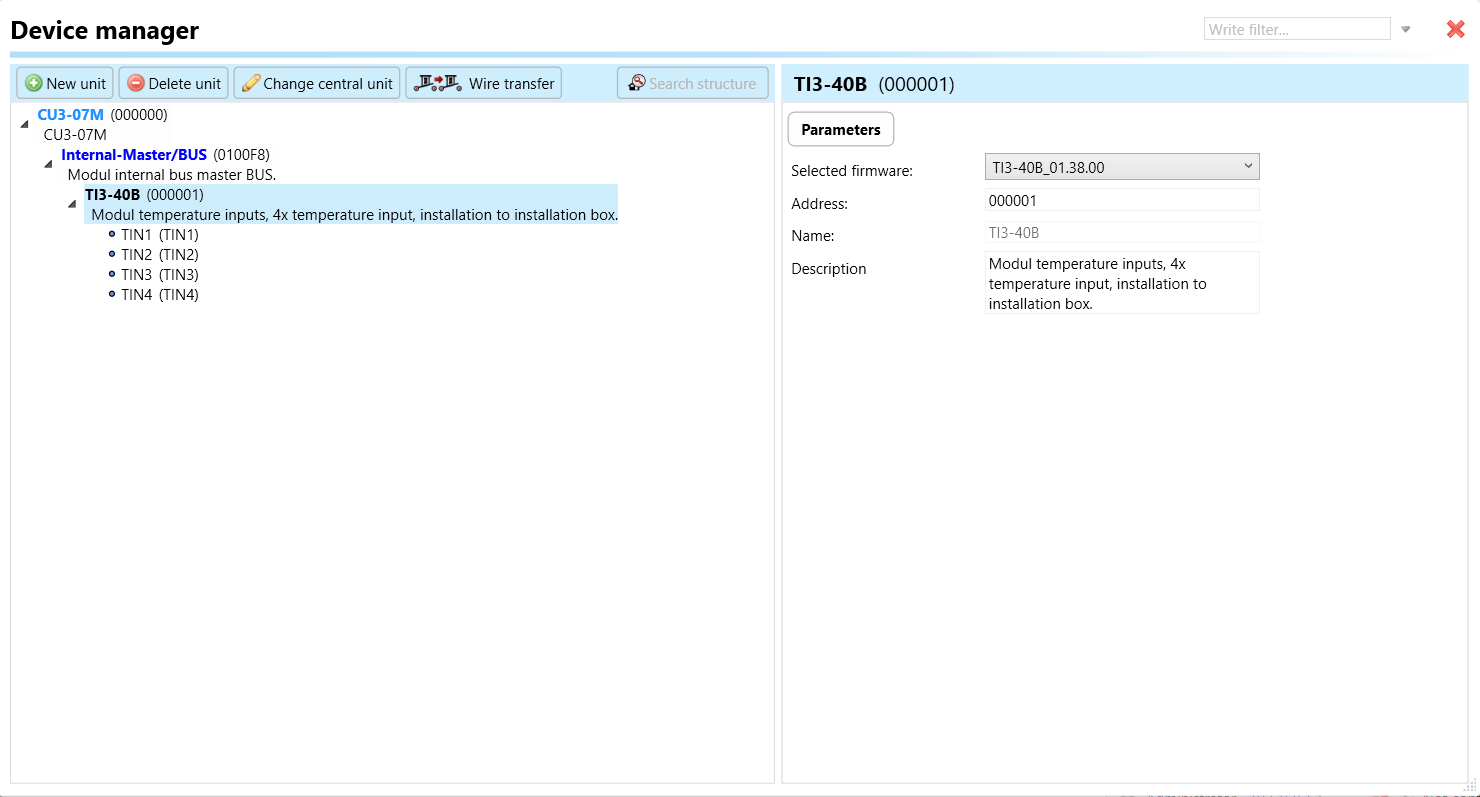Switch to the Parameters tab
The height and width of the screenshot is (797, 1480).
tap(840, 129)
